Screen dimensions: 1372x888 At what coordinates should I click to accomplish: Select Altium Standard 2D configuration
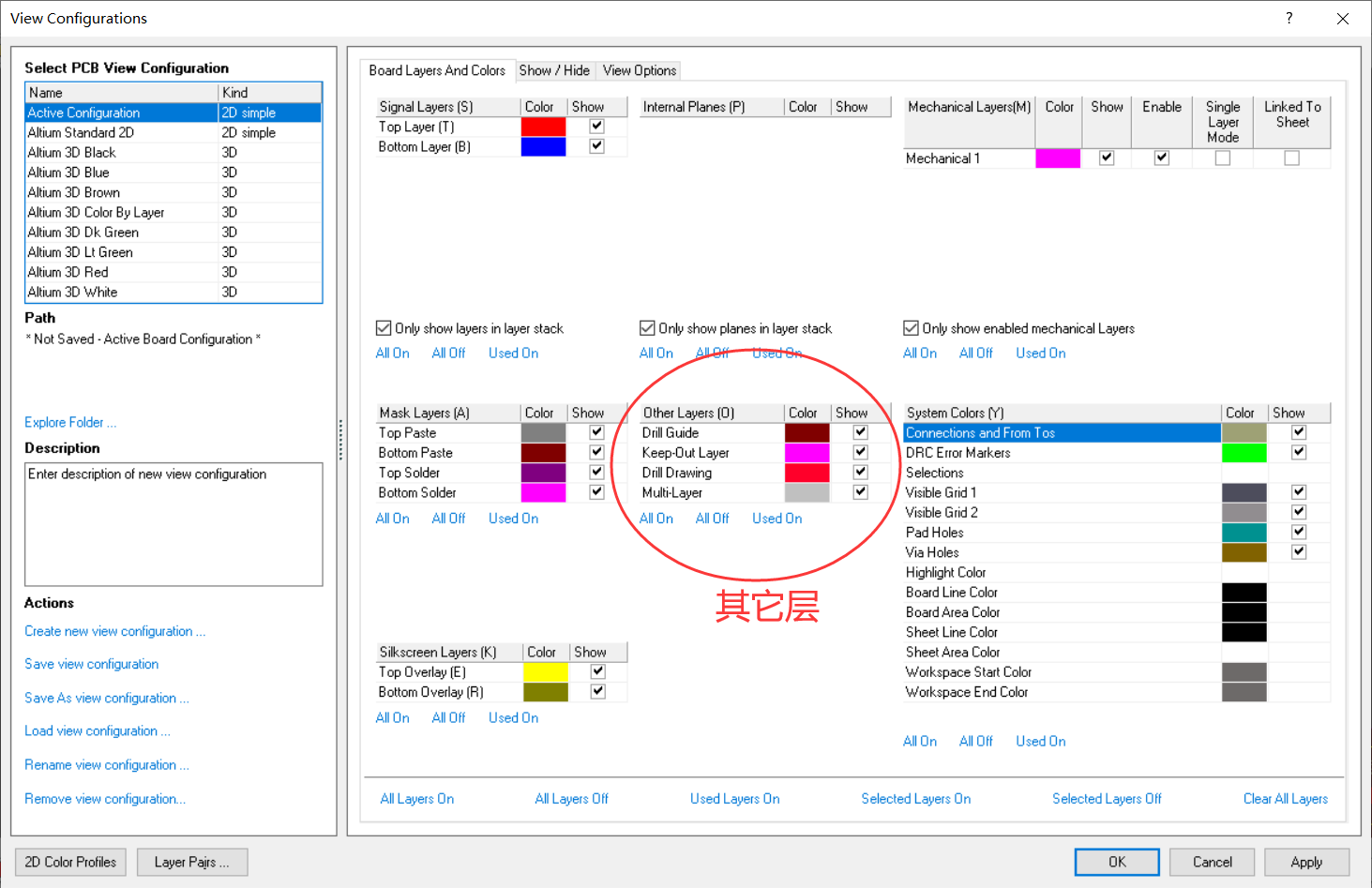pyautogui.click(x=173, y=132)
